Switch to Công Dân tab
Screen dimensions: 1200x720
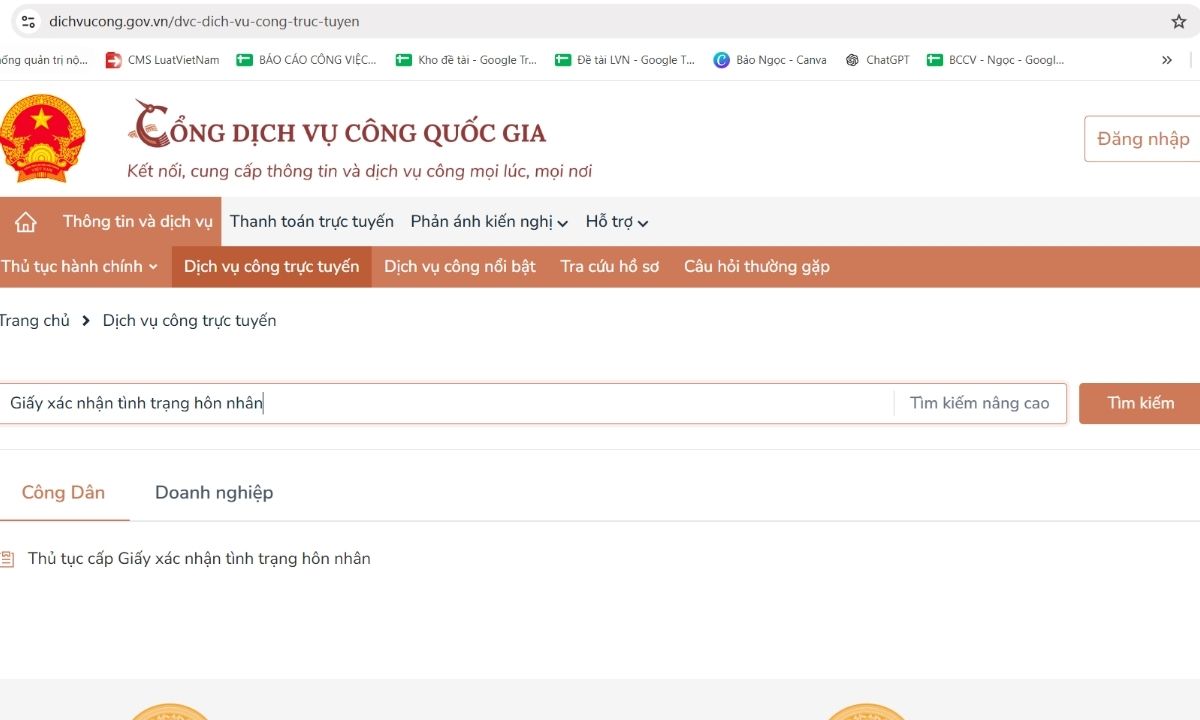coord(63,492)
